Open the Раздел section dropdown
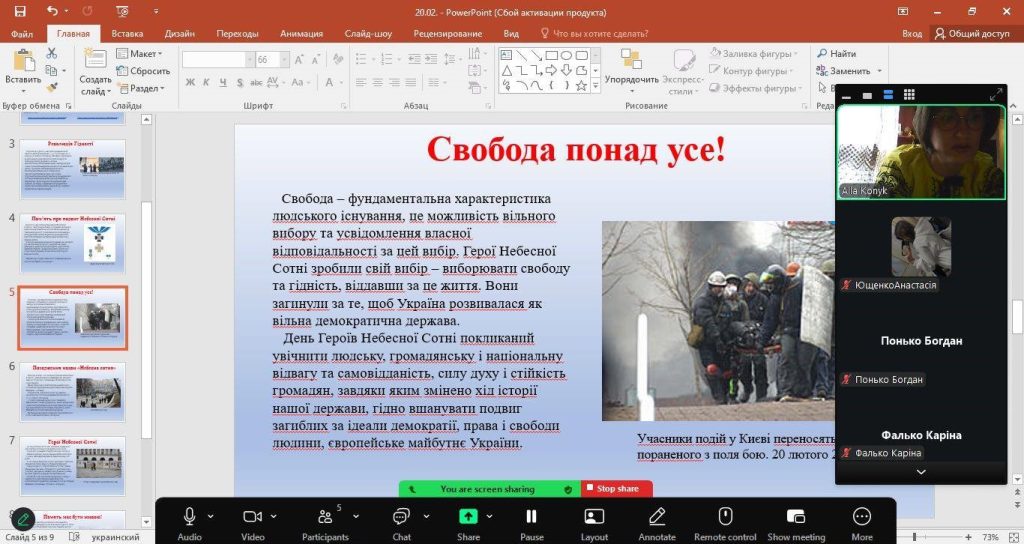 point(142,88)
